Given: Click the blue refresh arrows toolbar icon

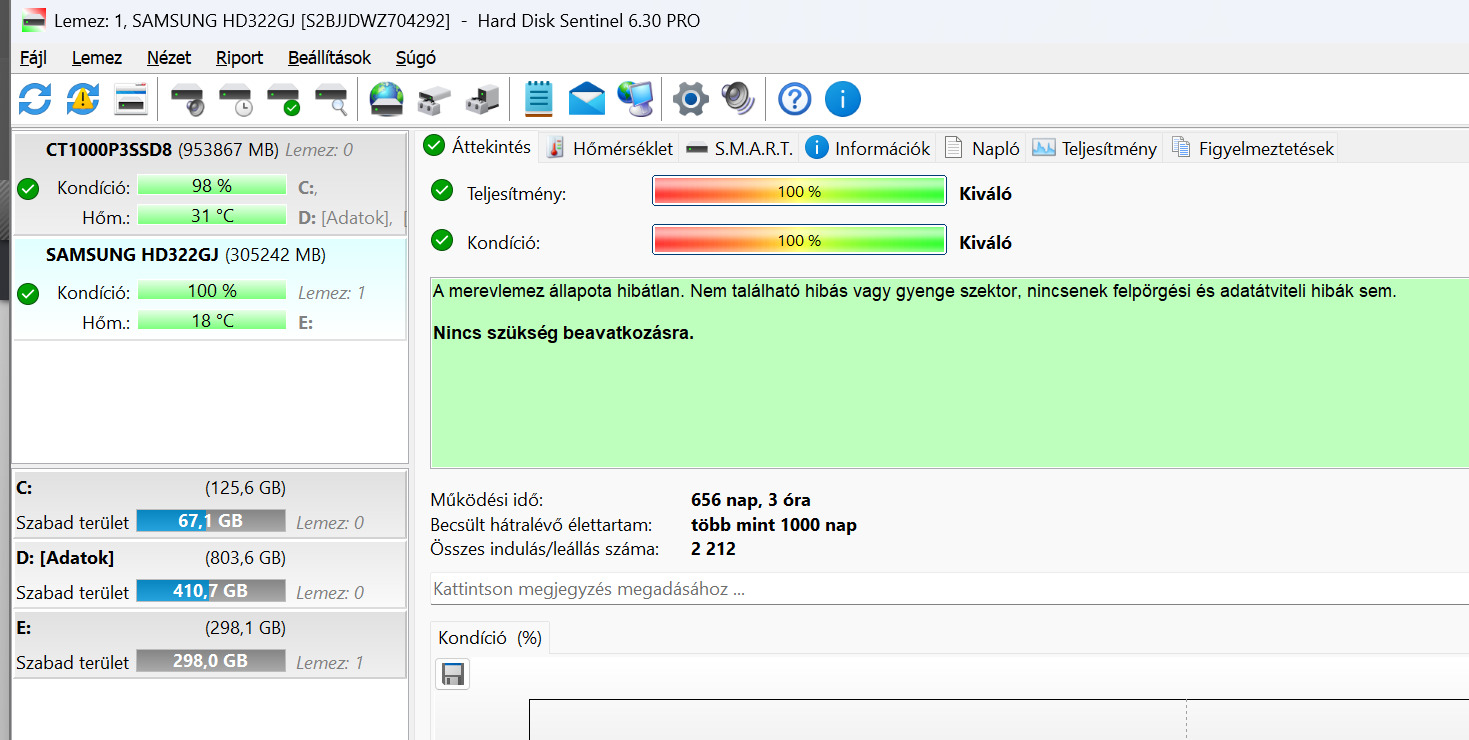Looking at the screenshot, I should (35, 99).
